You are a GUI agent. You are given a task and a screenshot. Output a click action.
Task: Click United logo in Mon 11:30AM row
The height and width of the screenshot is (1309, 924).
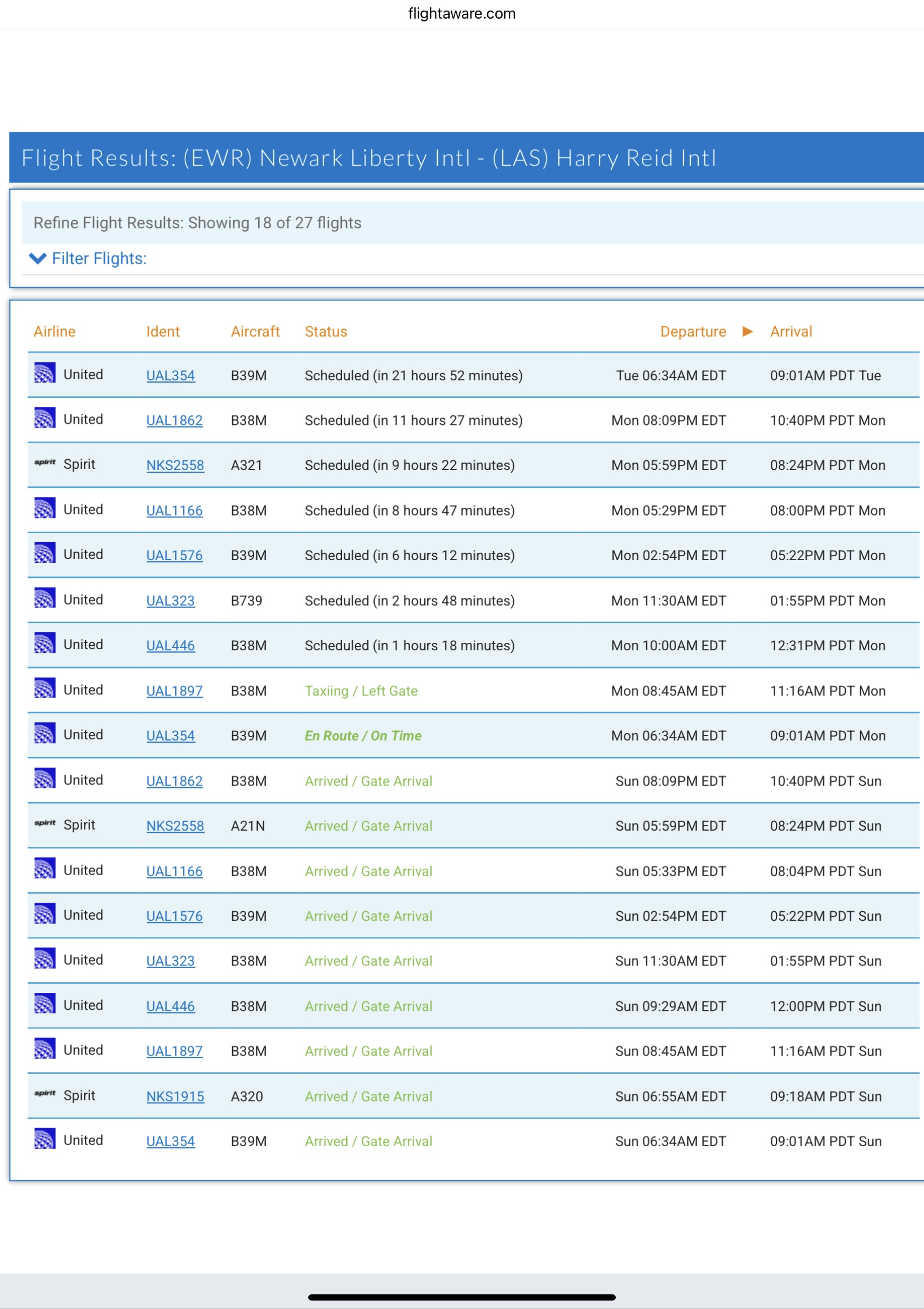click(45, 598)
